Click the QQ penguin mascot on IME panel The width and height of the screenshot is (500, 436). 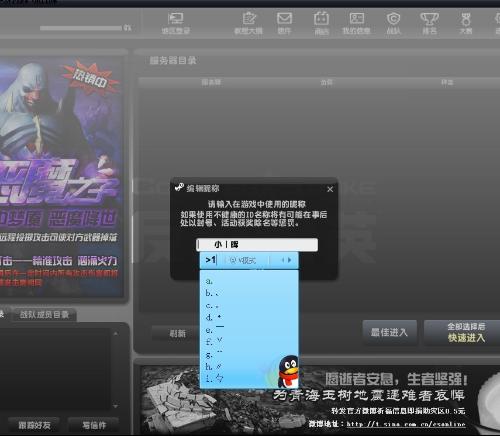point(288,372)
